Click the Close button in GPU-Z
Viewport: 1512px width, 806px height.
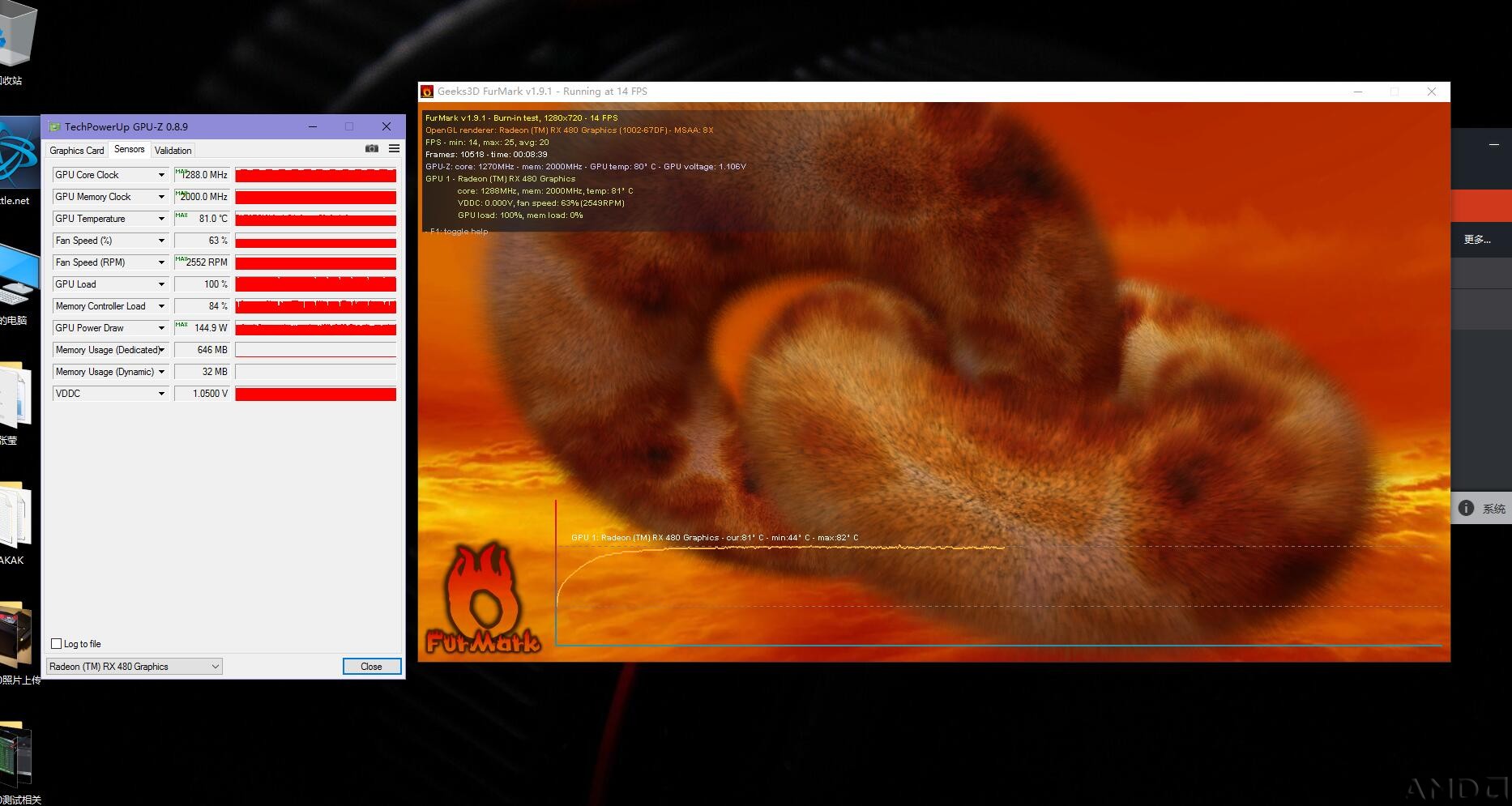[371, 667]
